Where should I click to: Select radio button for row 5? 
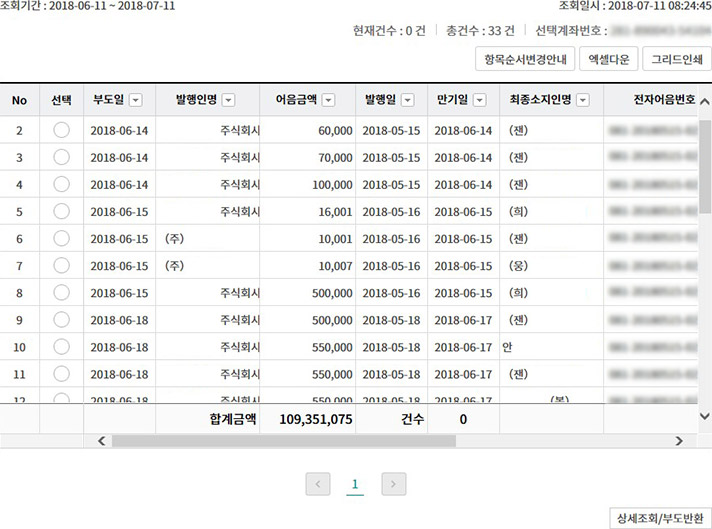point(61,211)
